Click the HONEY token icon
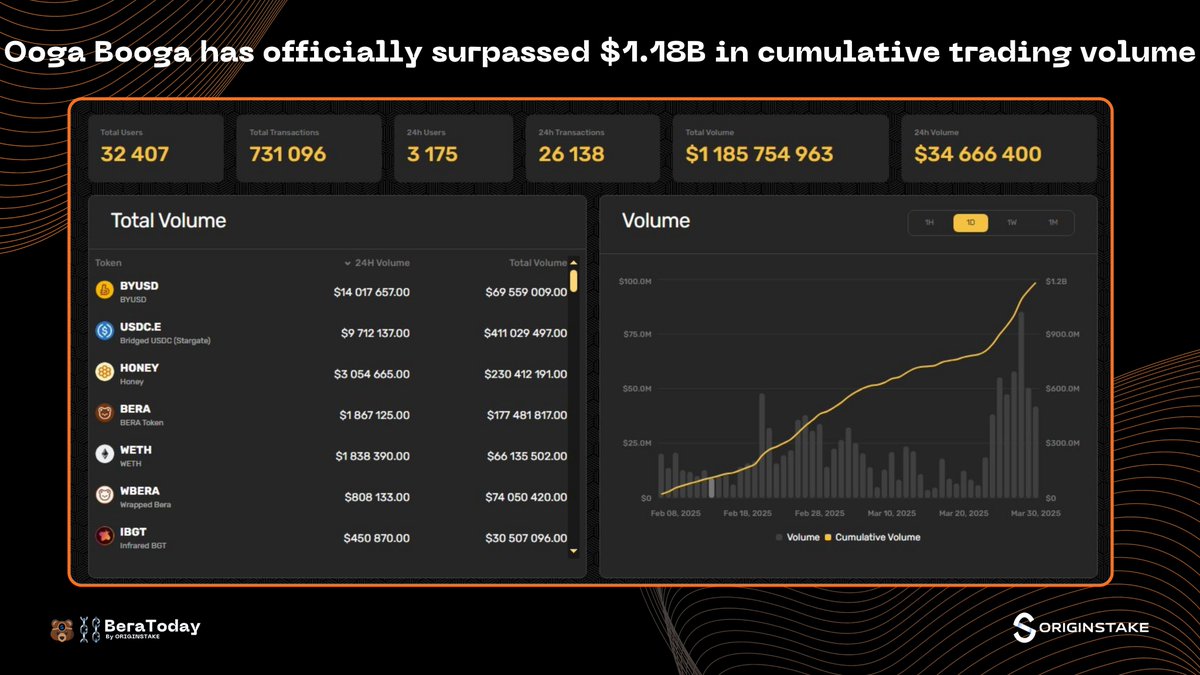Viewport: 1200px width, 675px height. click(x=103, y=371)
